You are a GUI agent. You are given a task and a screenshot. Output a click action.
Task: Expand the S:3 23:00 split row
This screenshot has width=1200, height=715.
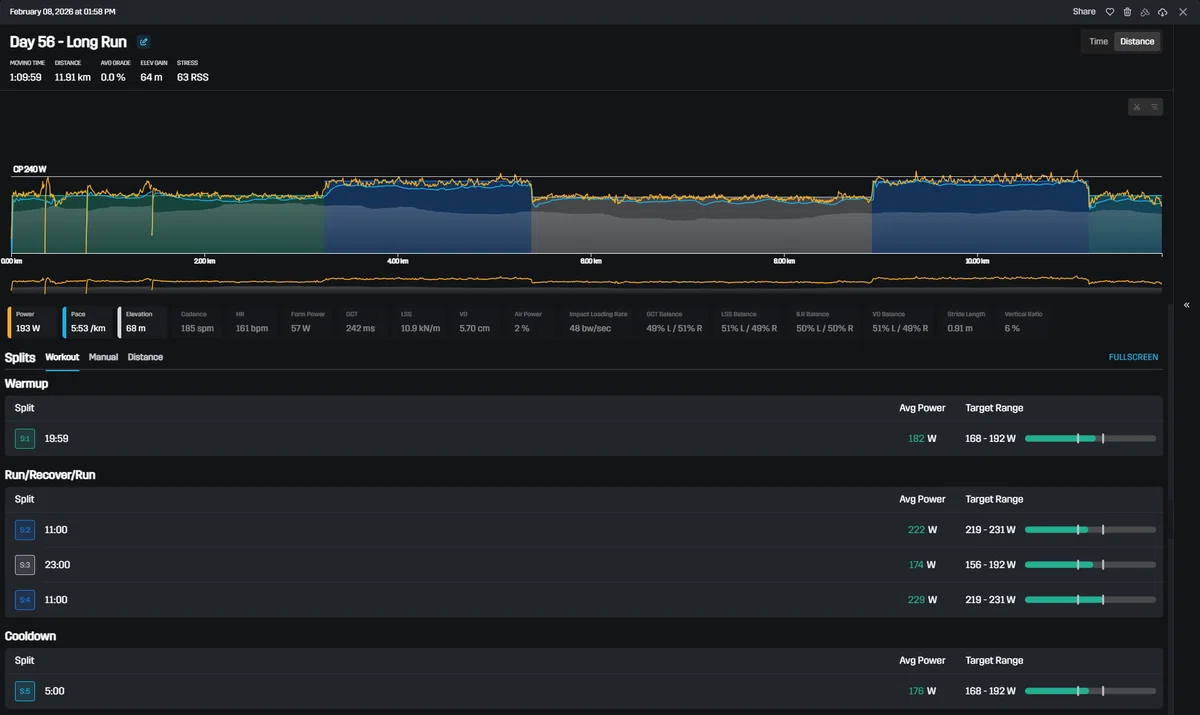584,565
